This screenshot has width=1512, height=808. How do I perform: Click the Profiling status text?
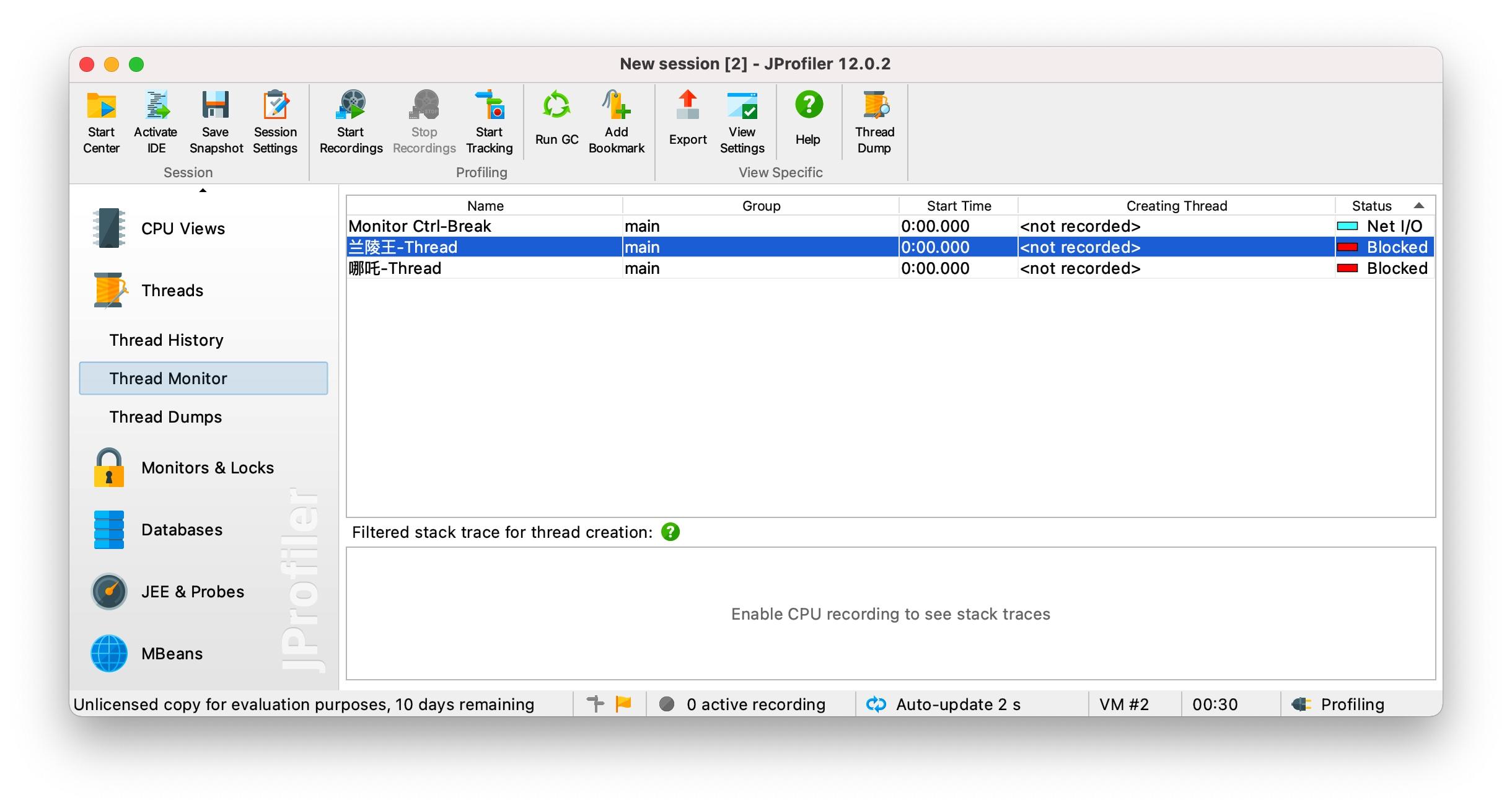point(1352,704)
